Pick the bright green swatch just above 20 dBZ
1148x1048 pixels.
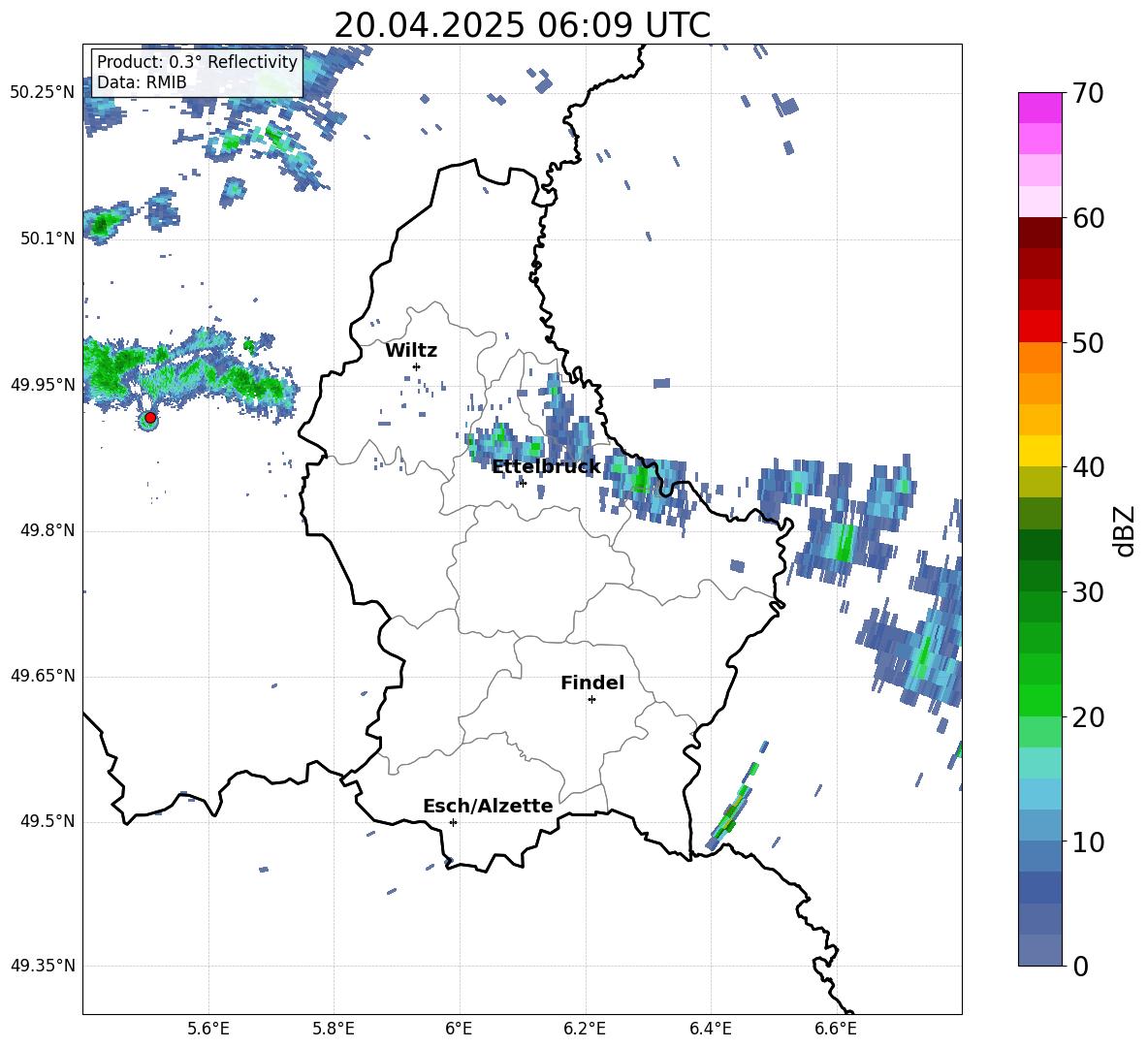pyautogui.click(x=1040, y=700)
